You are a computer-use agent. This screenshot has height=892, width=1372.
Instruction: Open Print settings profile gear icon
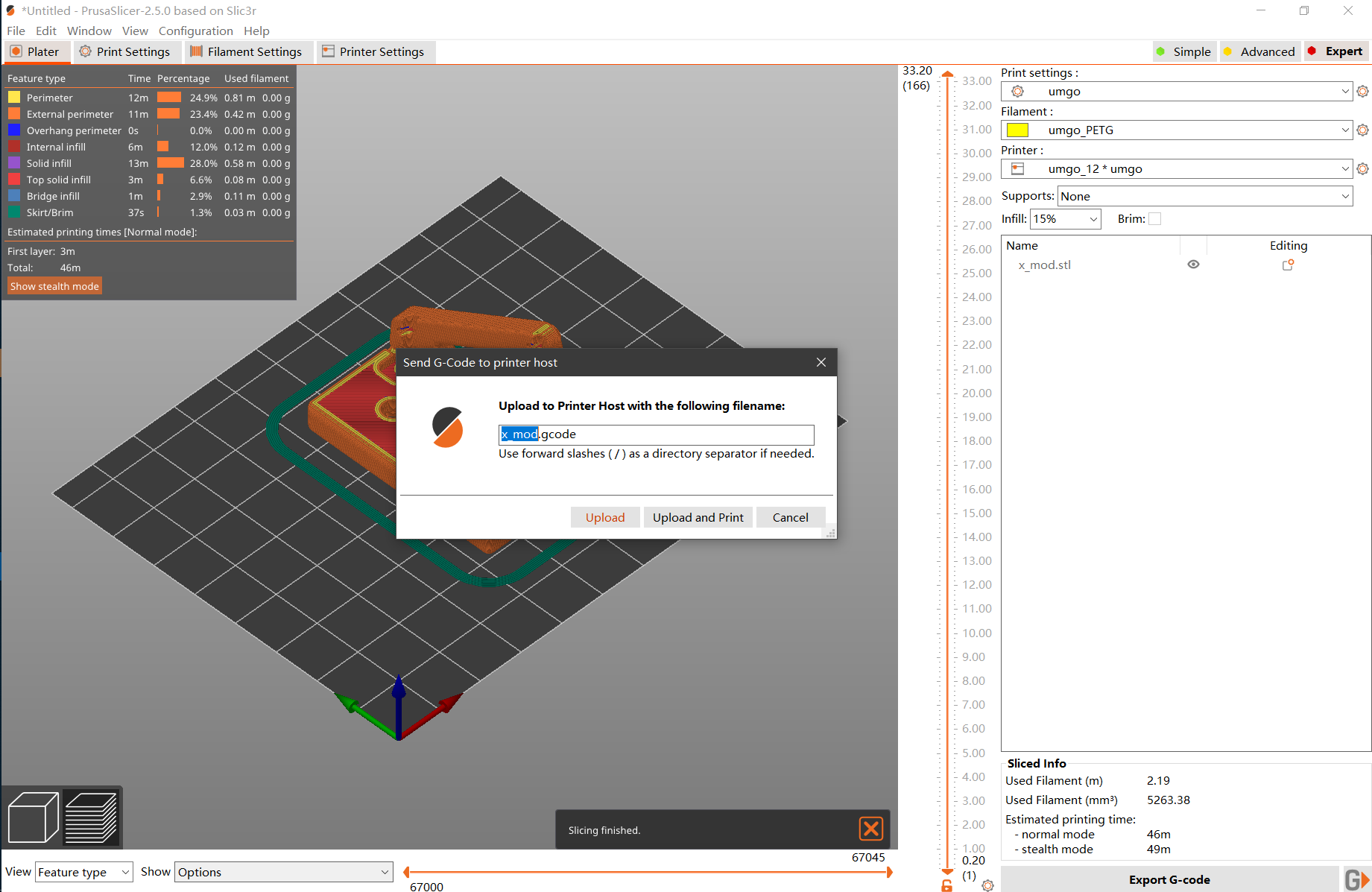tap(1363, 91)
